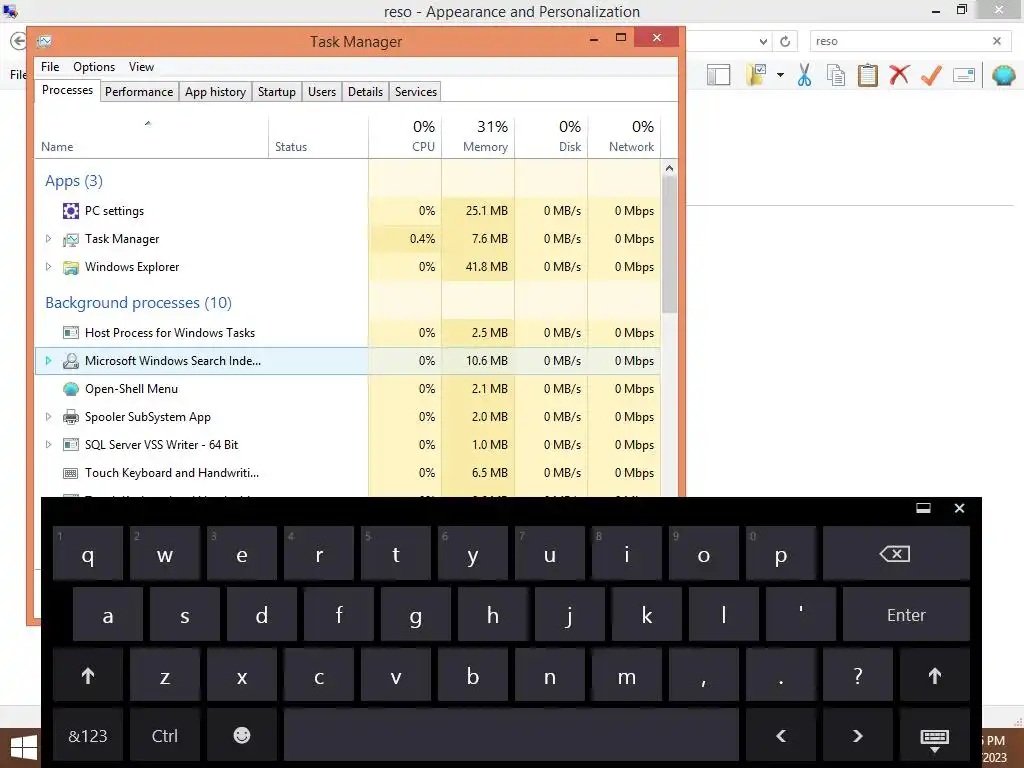The height and width of the screenshot is (768, 1024).
Task: Tap the question mark key
Action: [x=857, y=676]
